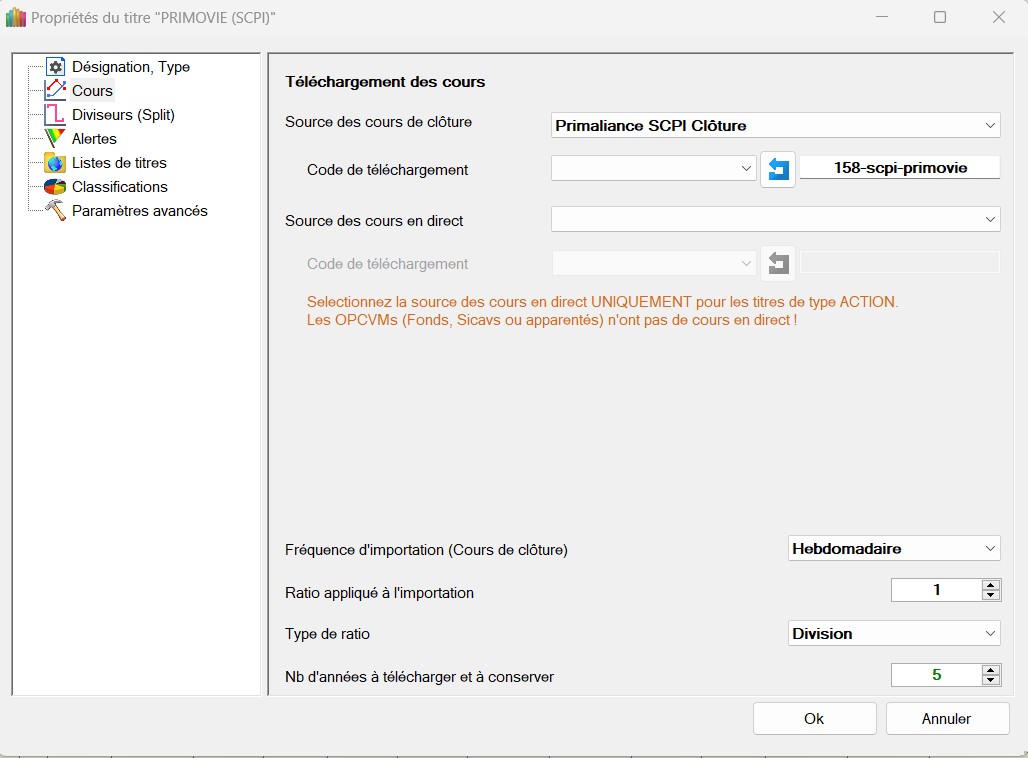This screenshot has height=758, width=1028.
Task: Open the Diviseurs (Split) icon
Action: (55, 115)
